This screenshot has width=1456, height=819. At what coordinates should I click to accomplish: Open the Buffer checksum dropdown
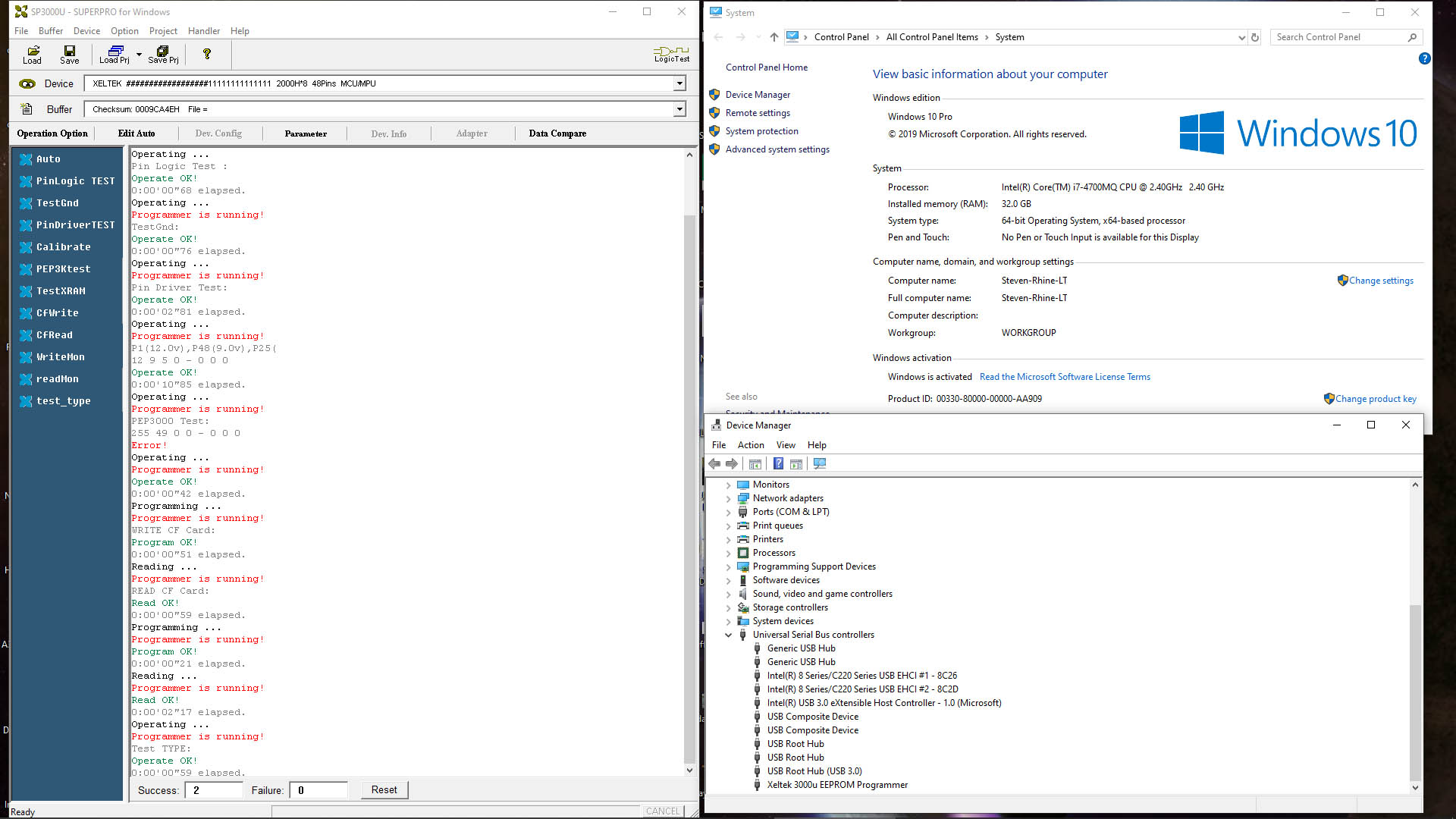(679, 109)
